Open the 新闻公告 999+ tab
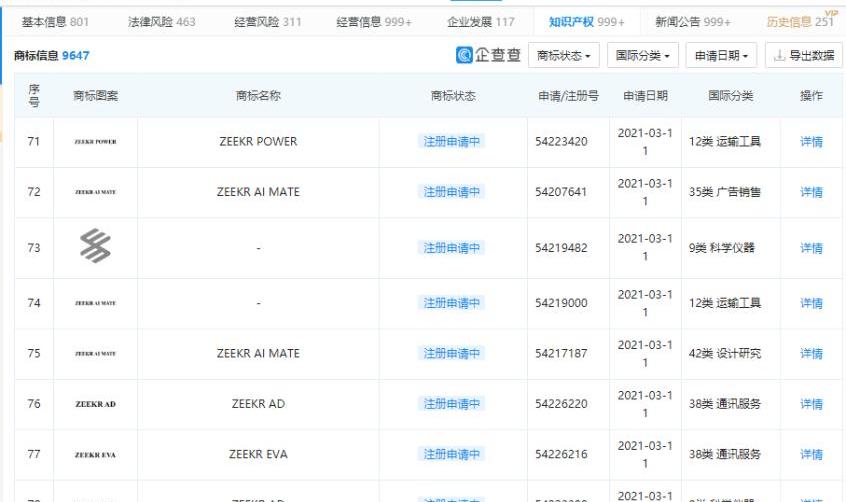 tap(693, 22)
